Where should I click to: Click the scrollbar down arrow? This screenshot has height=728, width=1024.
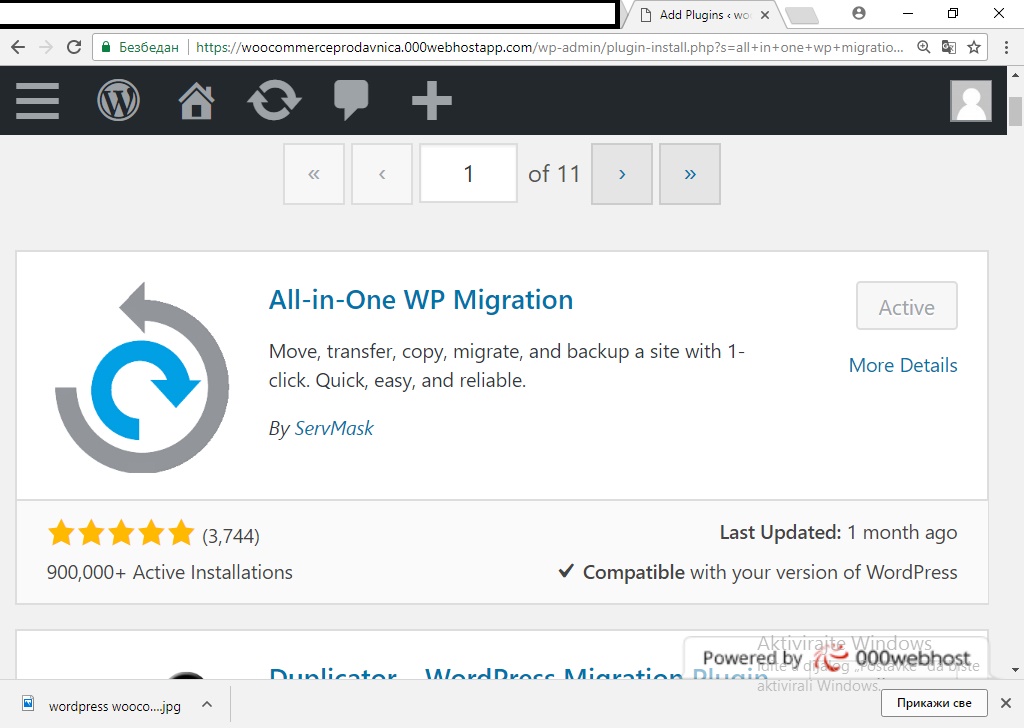point(1015,670)
